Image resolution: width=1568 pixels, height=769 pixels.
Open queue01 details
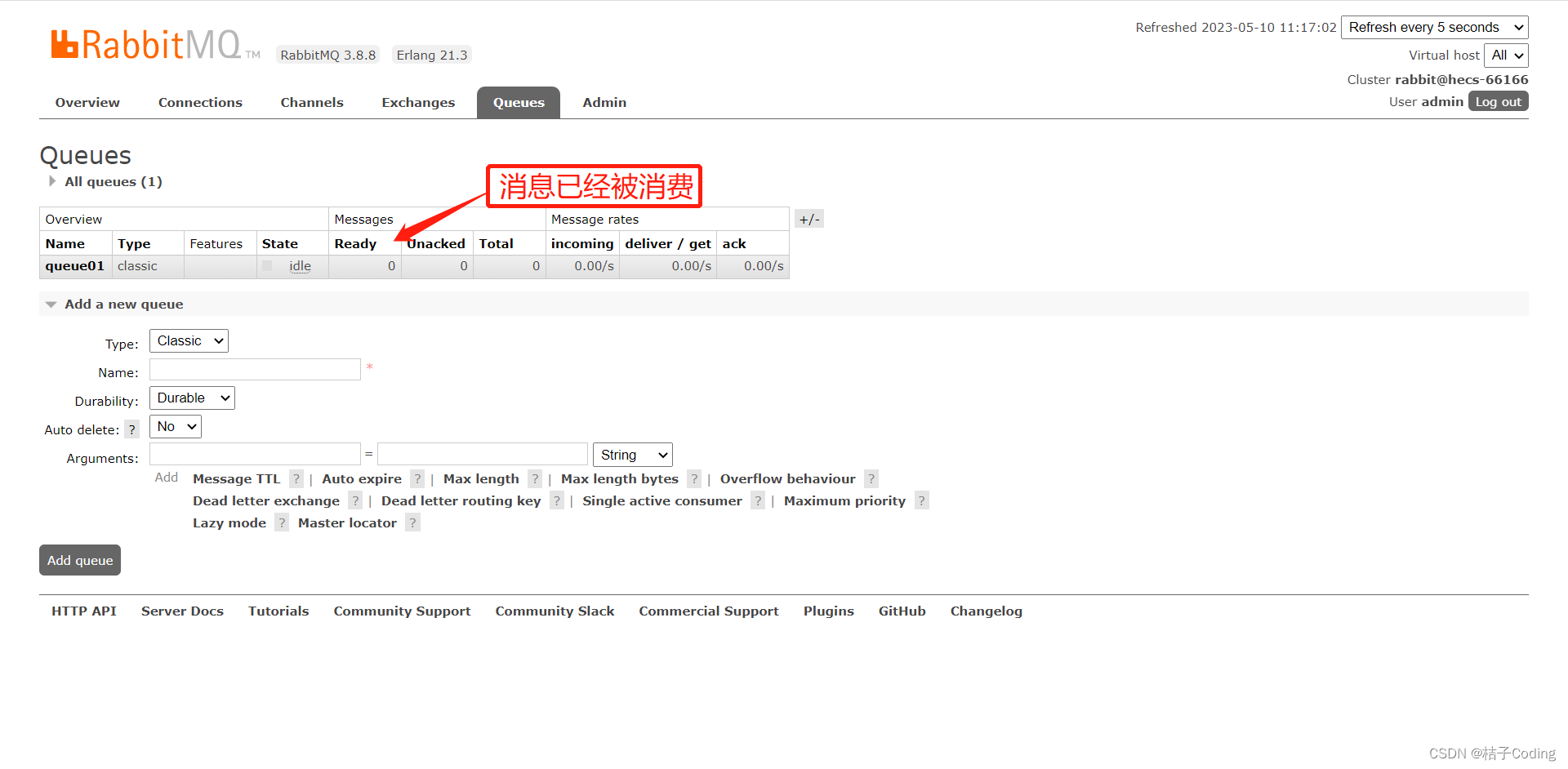(75, 266)
